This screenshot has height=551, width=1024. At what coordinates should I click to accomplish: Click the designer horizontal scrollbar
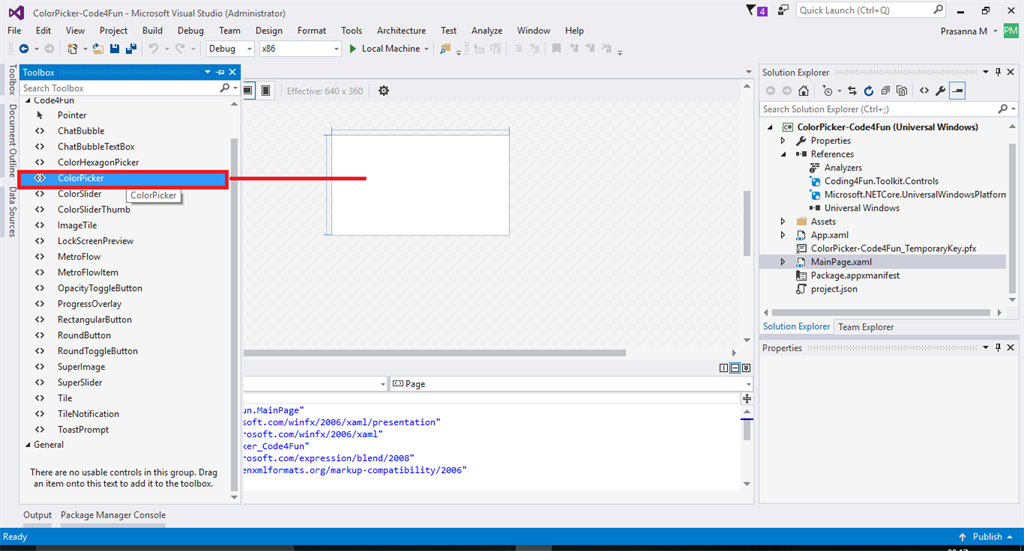435,353
